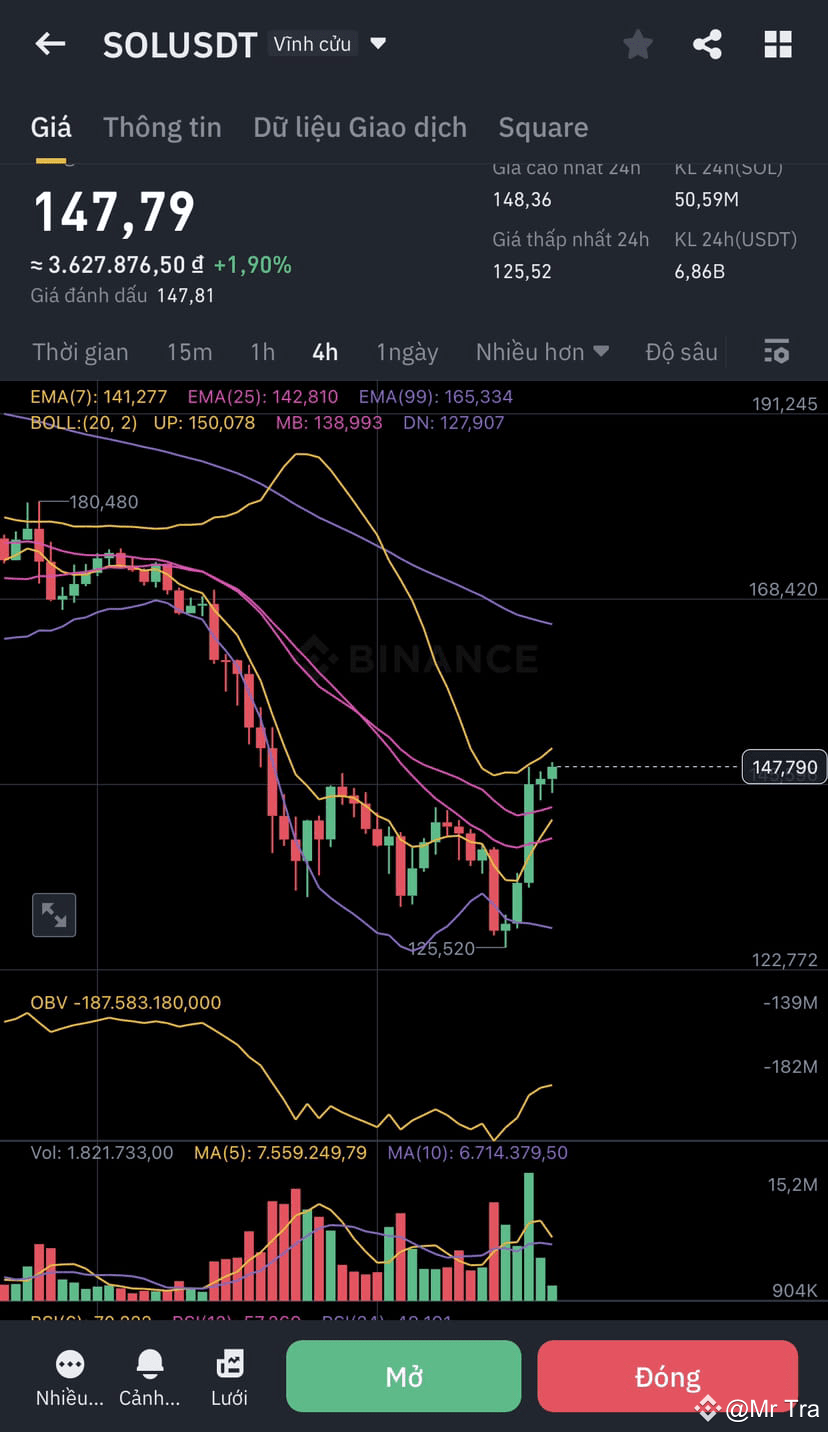Open the Square tab
The height and width of the screenshot is (1432, 828).
pos(543,127)
